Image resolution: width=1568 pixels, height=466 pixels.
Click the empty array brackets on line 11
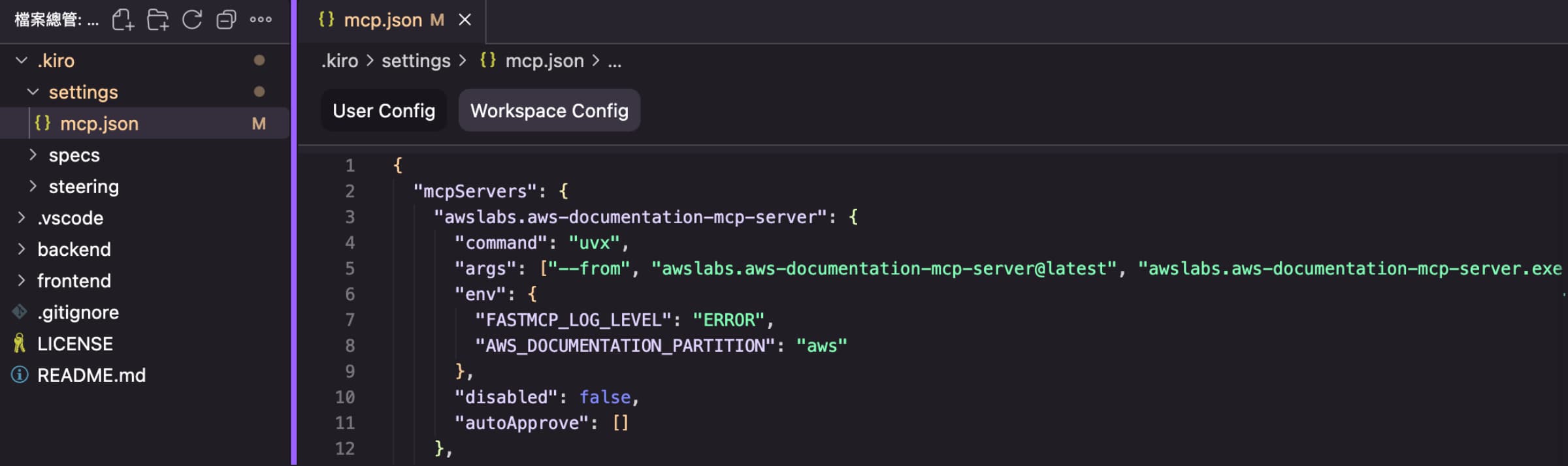tap(621, 423)
